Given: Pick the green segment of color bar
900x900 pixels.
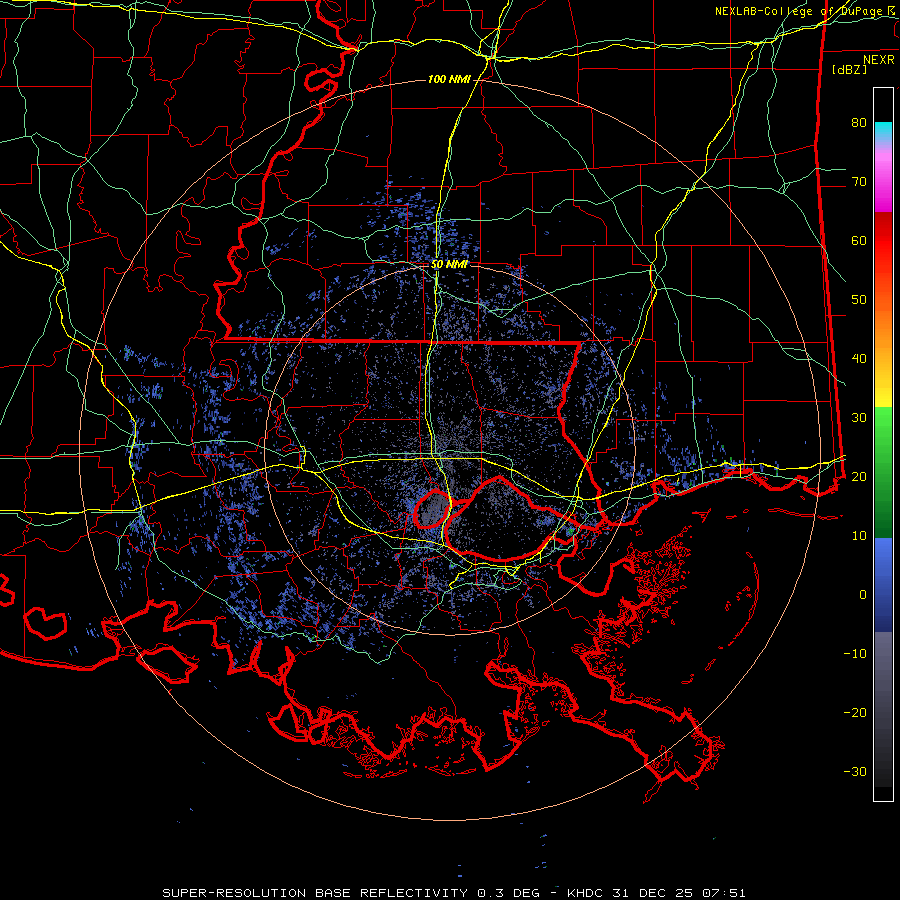Looking at the screenshot, I should [x=883, y=472].
